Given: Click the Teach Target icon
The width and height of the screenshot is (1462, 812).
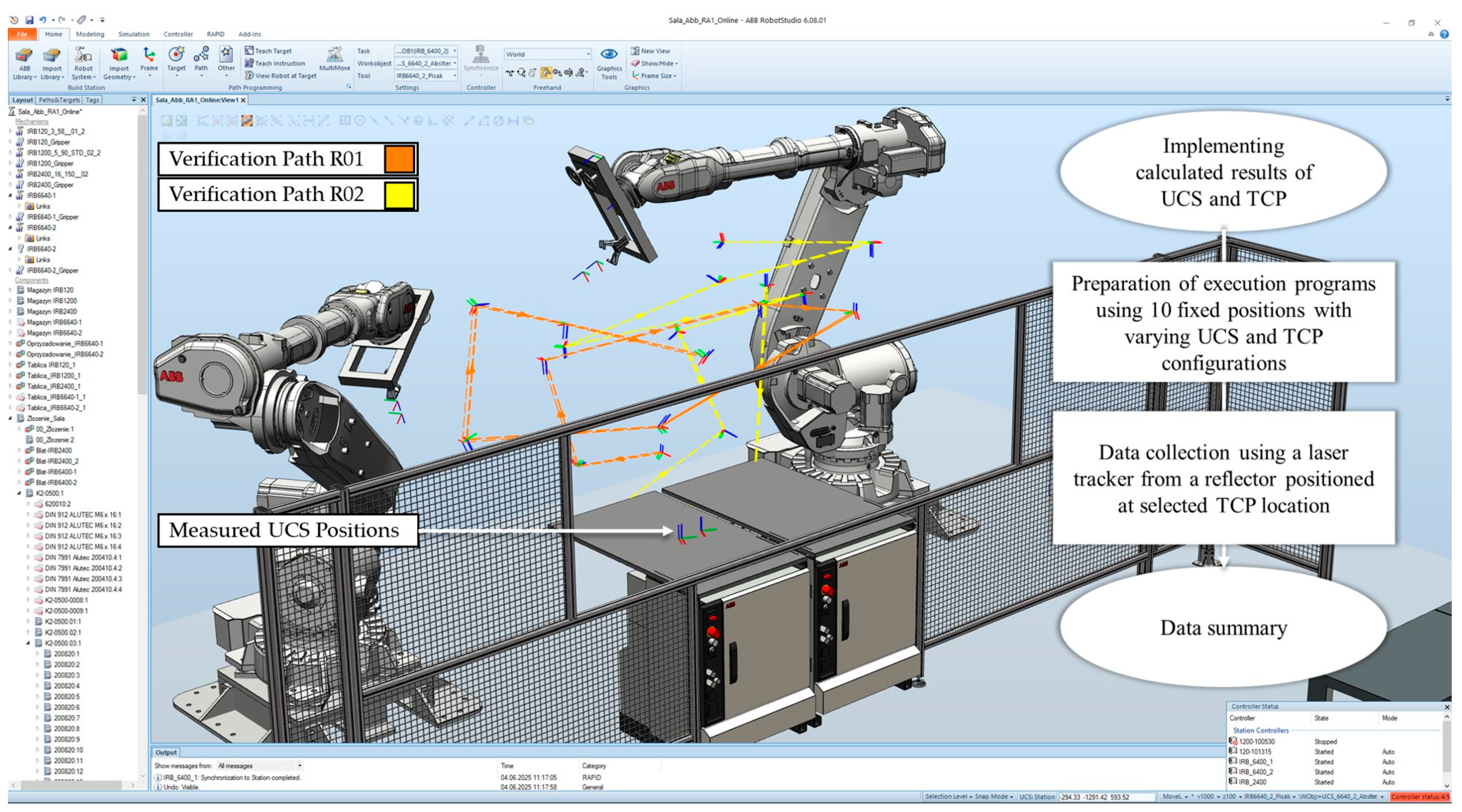Looking at the screenshot, I should (249, 50).
